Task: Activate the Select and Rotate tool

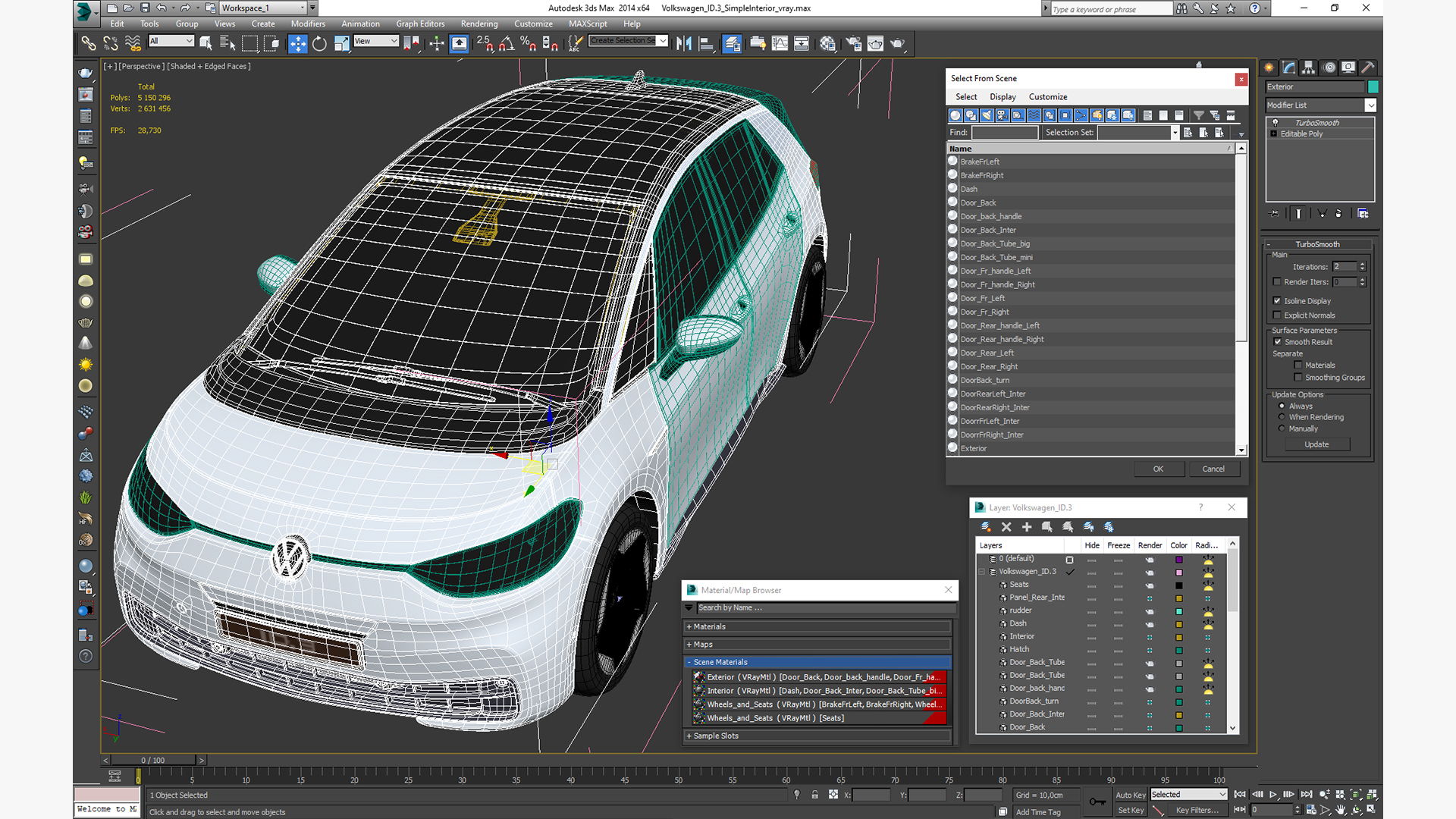Action: [x=320, y=43]
